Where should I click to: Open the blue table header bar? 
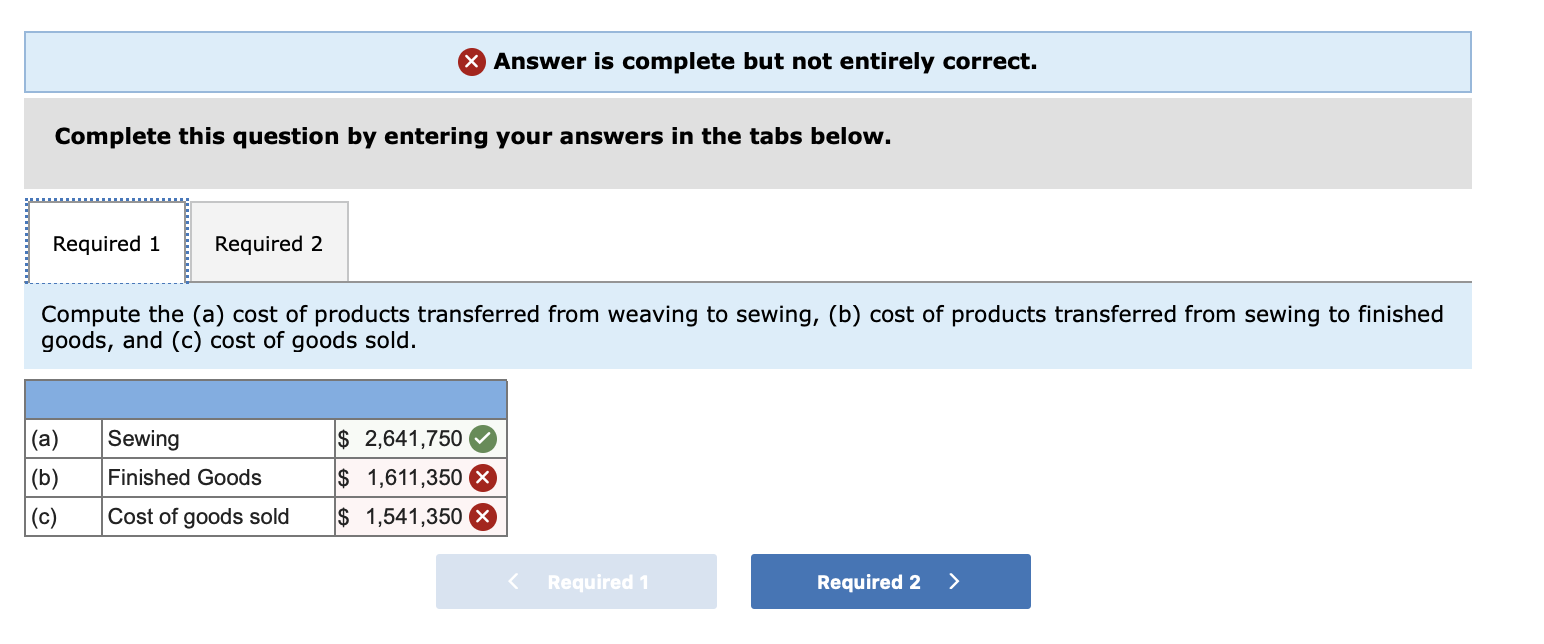(265, 399)
